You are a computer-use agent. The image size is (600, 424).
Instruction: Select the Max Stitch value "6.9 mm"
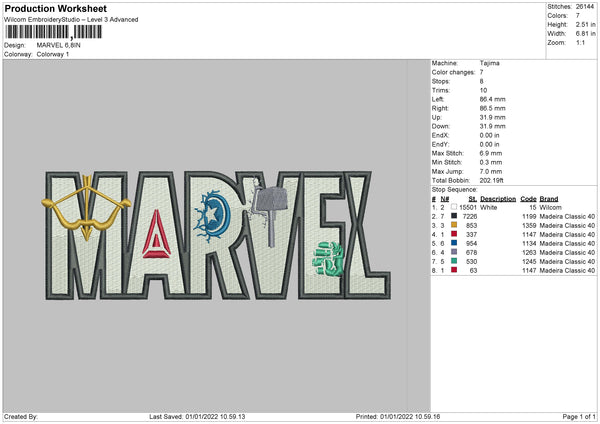tap(491, 153)
